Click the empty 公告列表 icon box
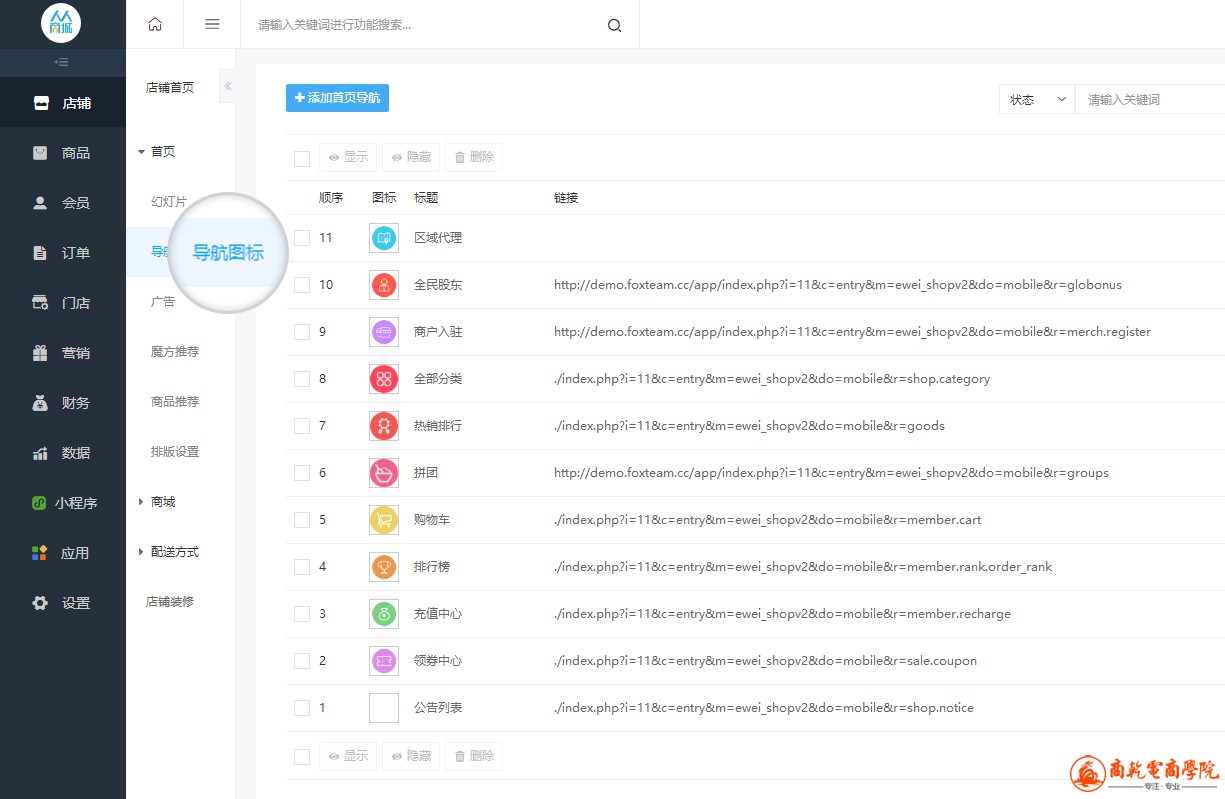 pos(384,708)
